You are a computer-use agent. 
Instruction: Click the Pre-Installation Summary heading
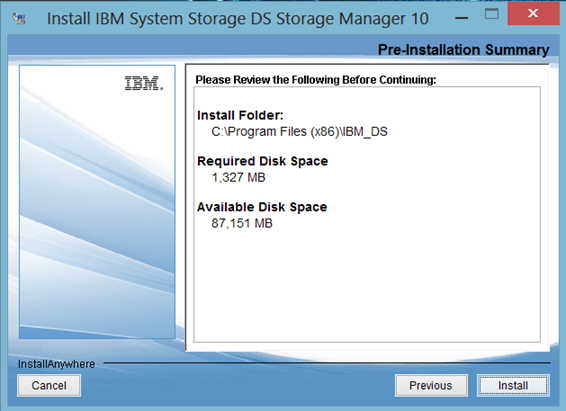tap(463, 50)
